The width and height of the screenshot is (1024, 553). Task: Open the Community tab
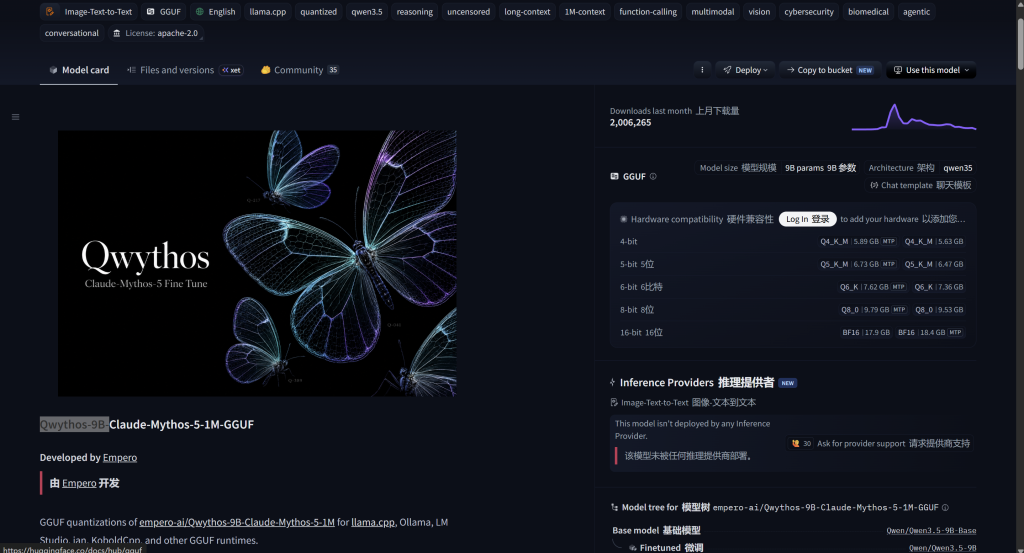coord(299,70)
